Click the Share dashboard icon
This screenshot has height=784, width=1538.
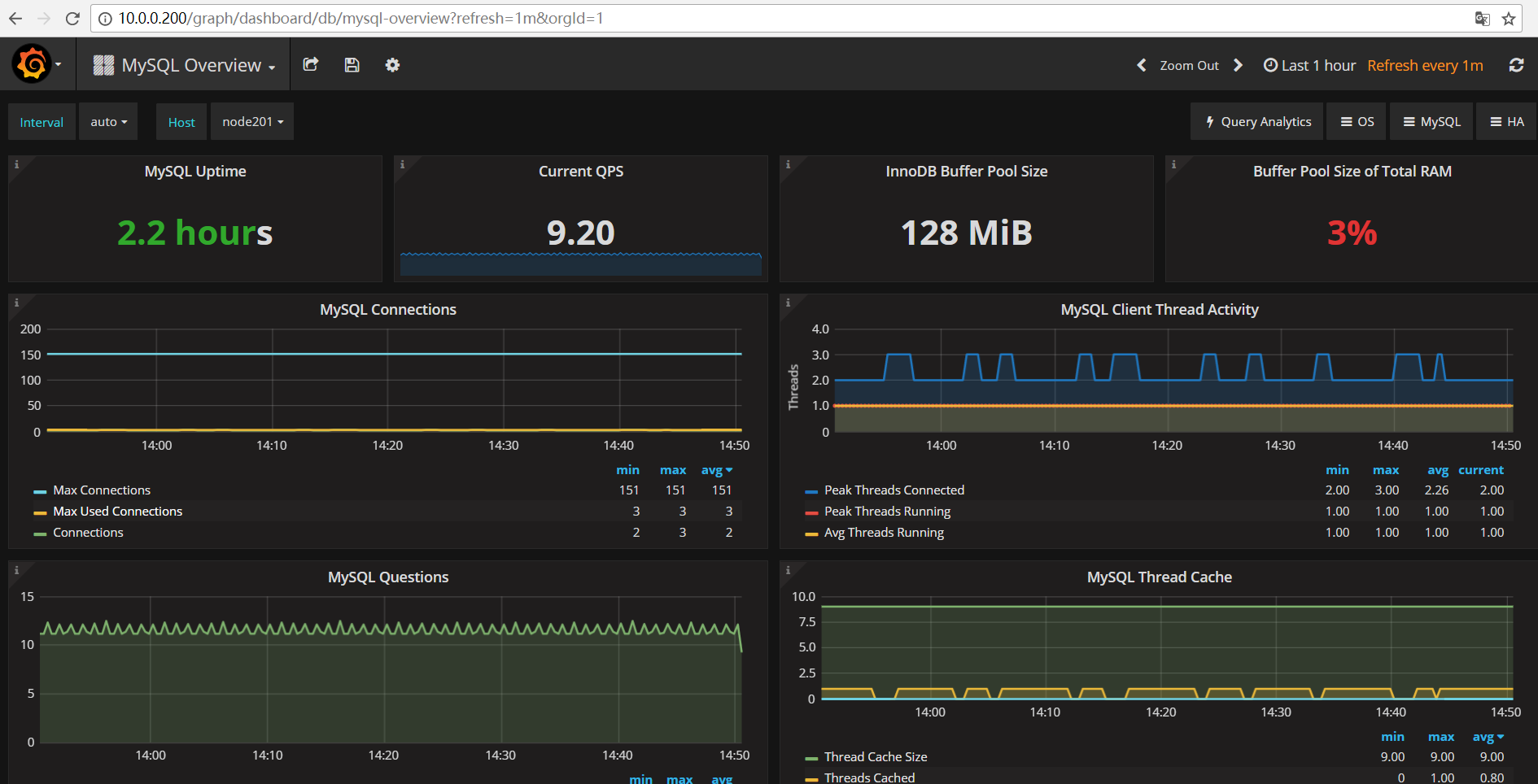click(x=311, y=64)
